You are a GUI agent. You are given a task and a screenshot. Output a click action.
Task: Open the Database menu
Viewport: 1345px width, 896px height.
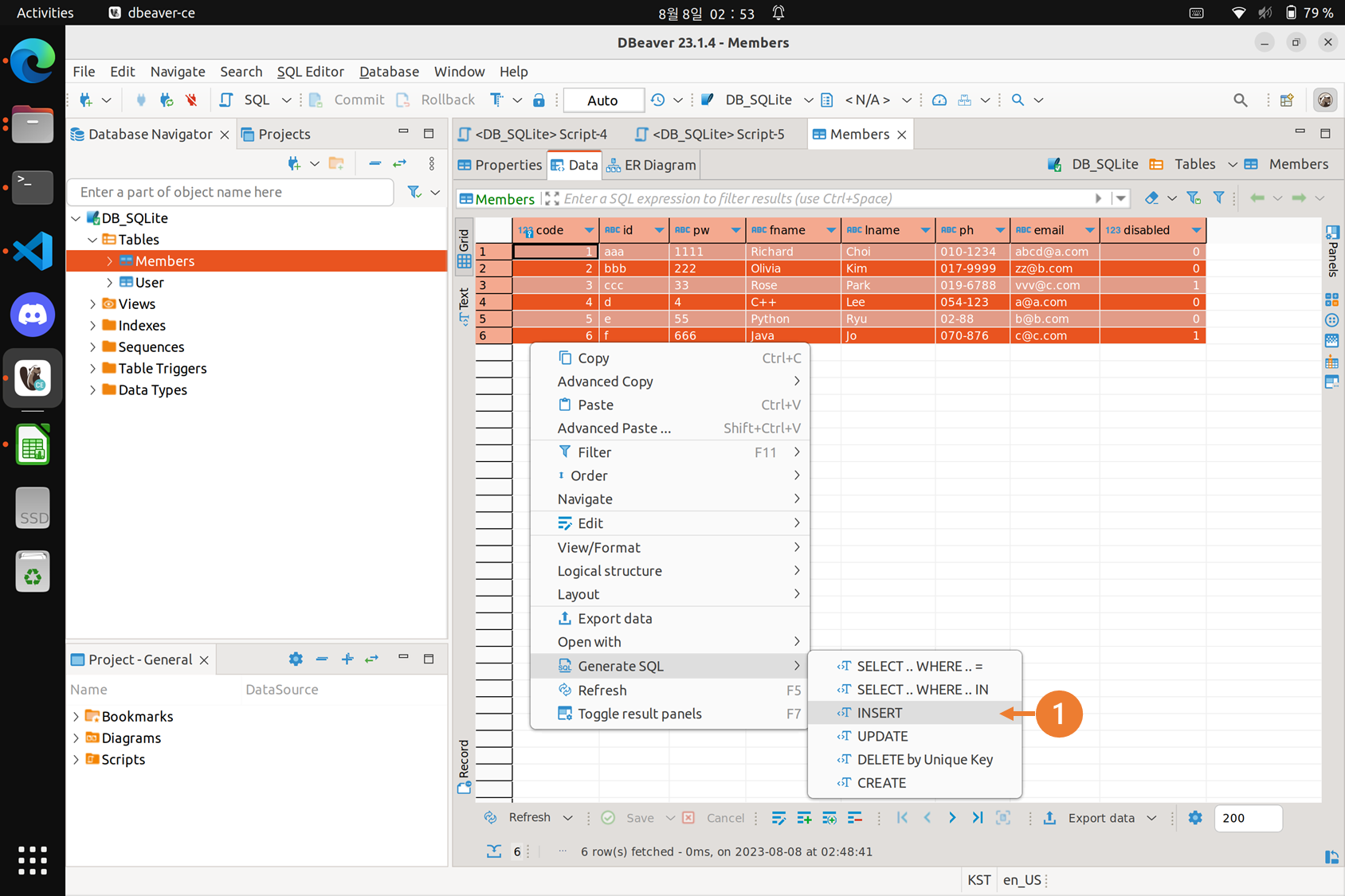tap(389, 72)
